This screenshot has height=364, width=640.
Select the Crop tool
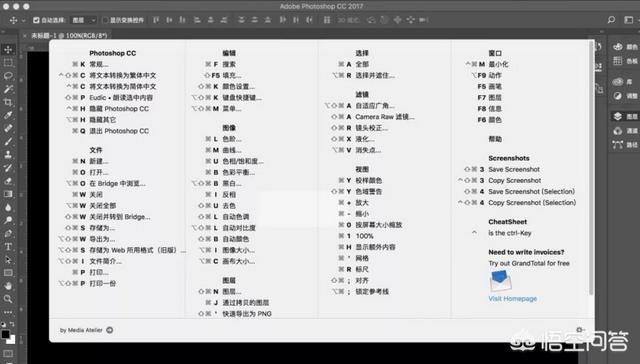click(x=8, y=102)
